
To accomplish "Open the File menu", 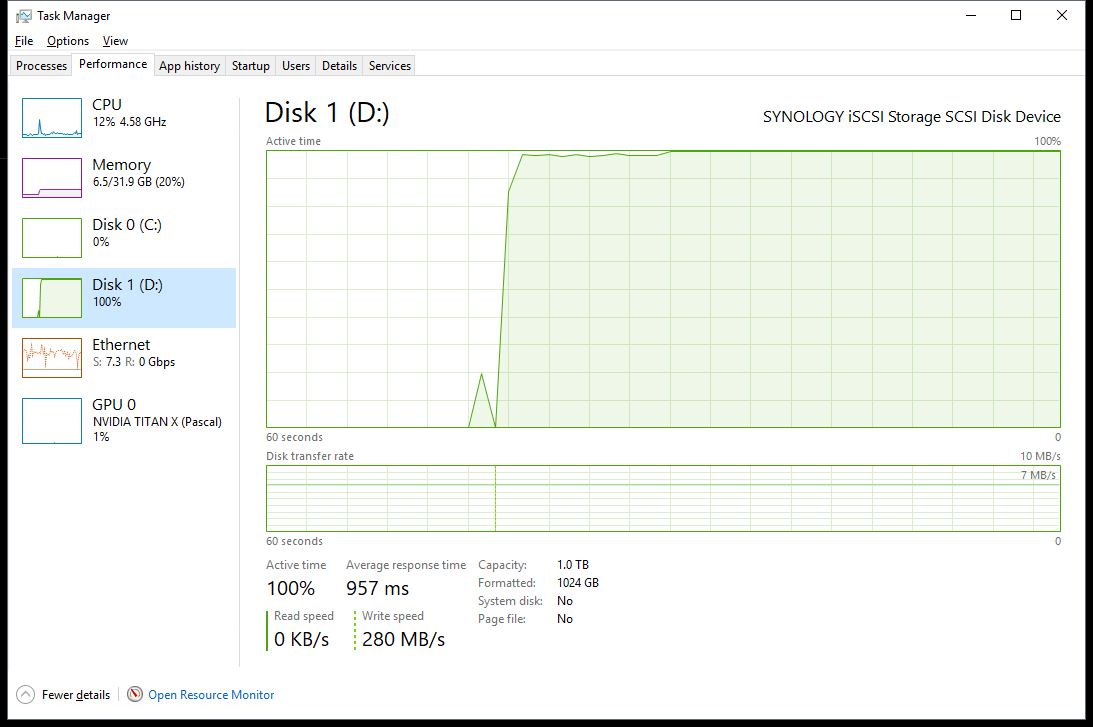I will click(x=24, y=41).
